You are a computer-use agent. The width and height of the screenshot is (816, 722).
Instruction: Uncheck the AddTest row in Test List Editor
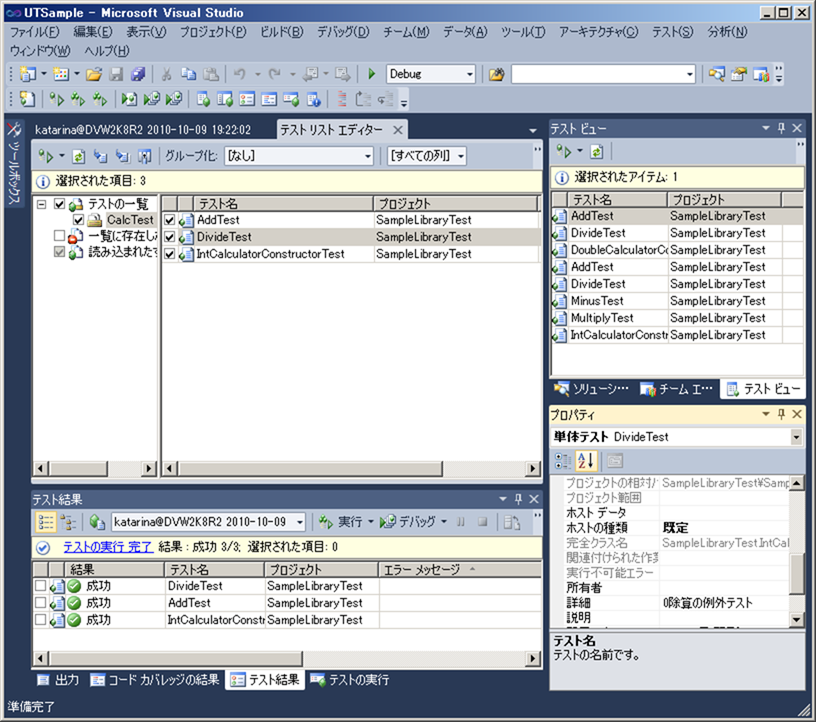click(x=170, y=220)
